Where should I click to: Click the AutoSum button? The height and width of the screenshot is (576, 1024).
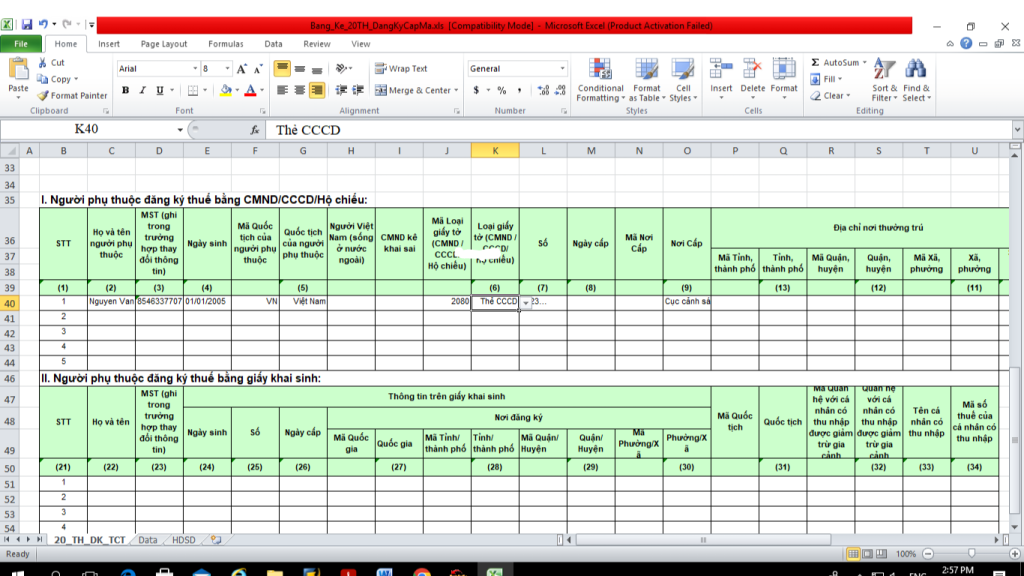point(834,63)
